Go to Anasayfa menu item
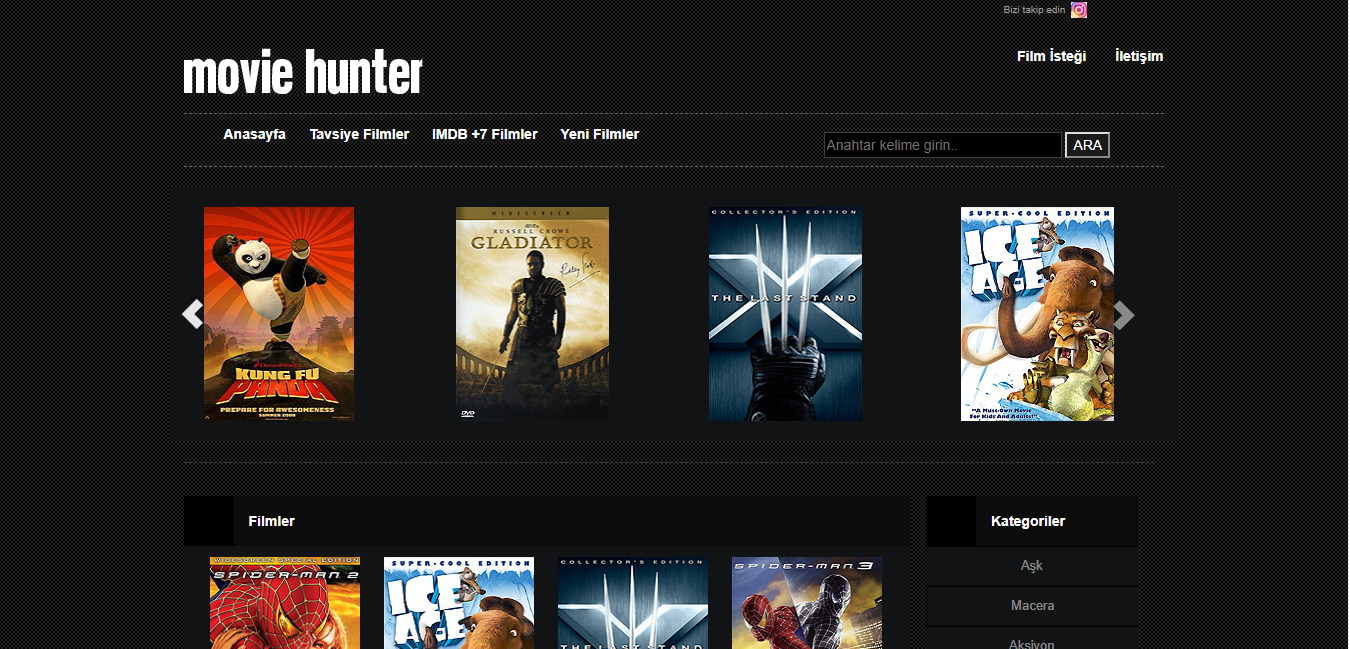This screenshot has height=649, width=1349. (254, 134)
